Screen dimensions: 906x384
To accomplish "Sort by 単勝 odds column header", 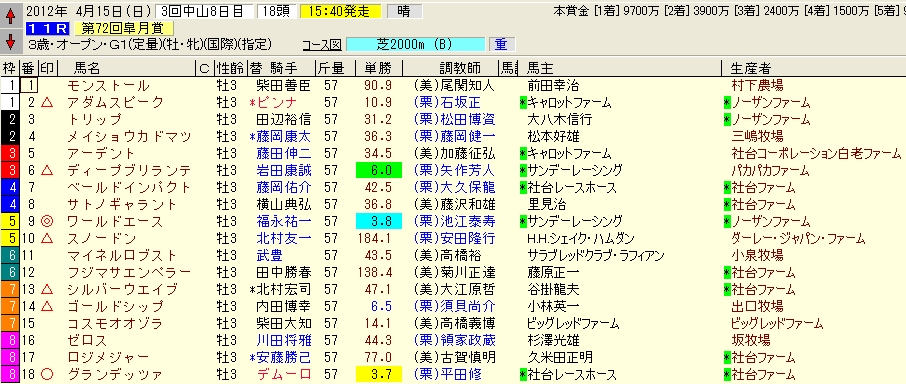I will click(x=377, y=68).
